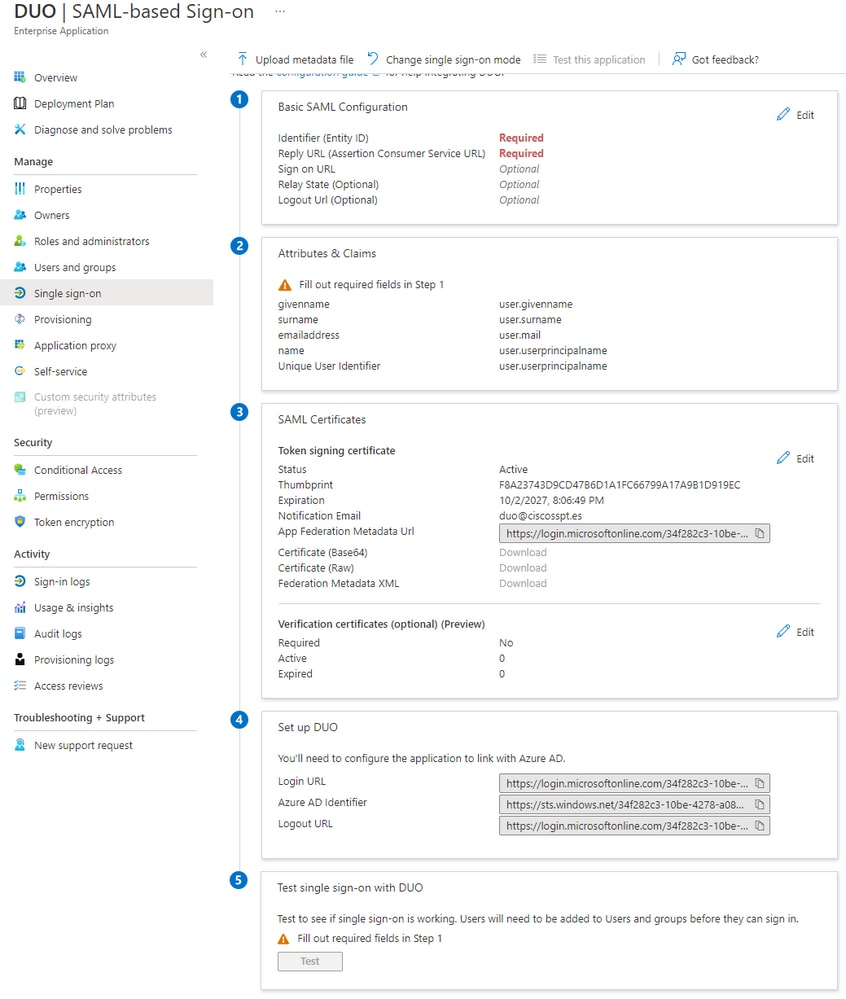Screen dimensions: 846x999
Task: Click the Owners icon in the sidebar
Action: pos(20,215)
